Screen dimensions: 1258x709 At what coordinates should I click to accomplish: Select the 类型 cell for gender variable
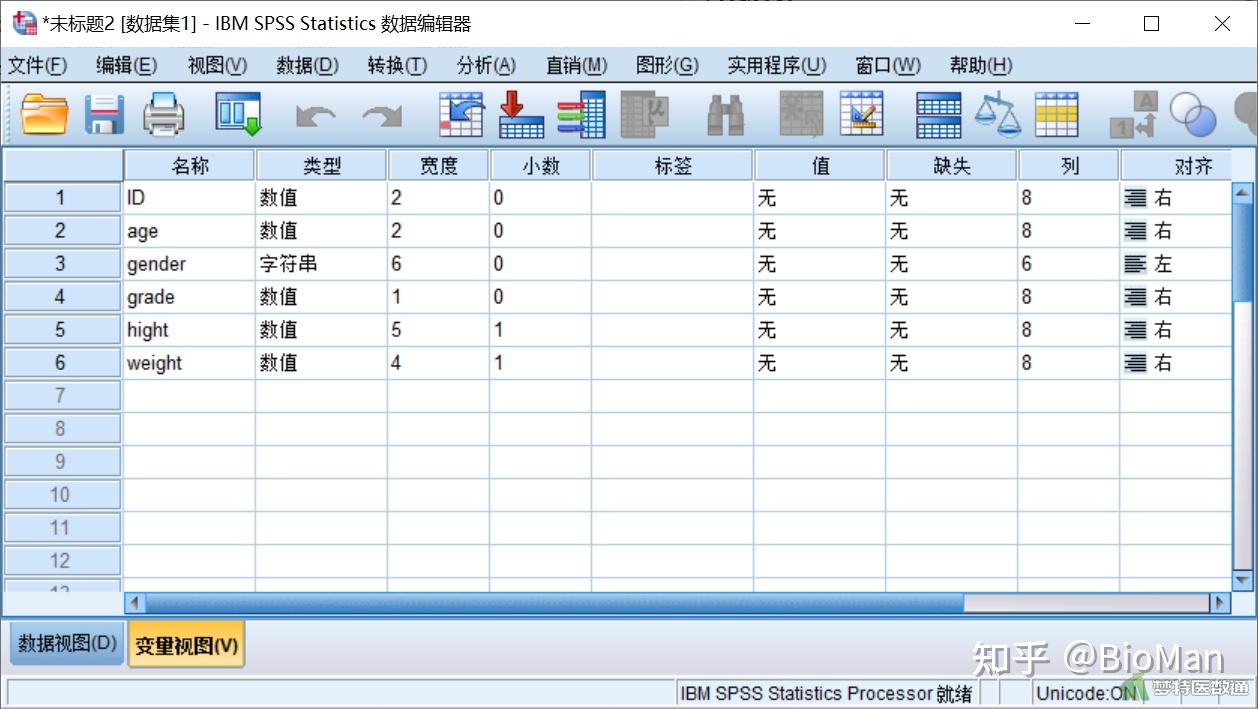320,263
